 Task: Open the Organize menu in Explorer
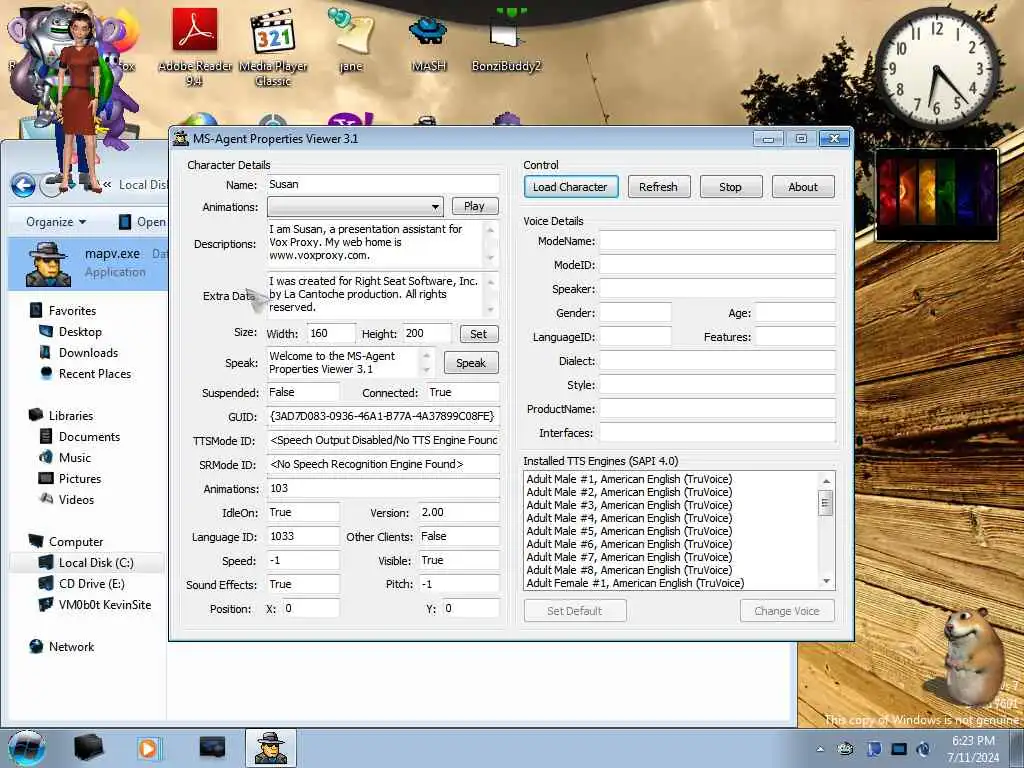(x=56, y=222)
